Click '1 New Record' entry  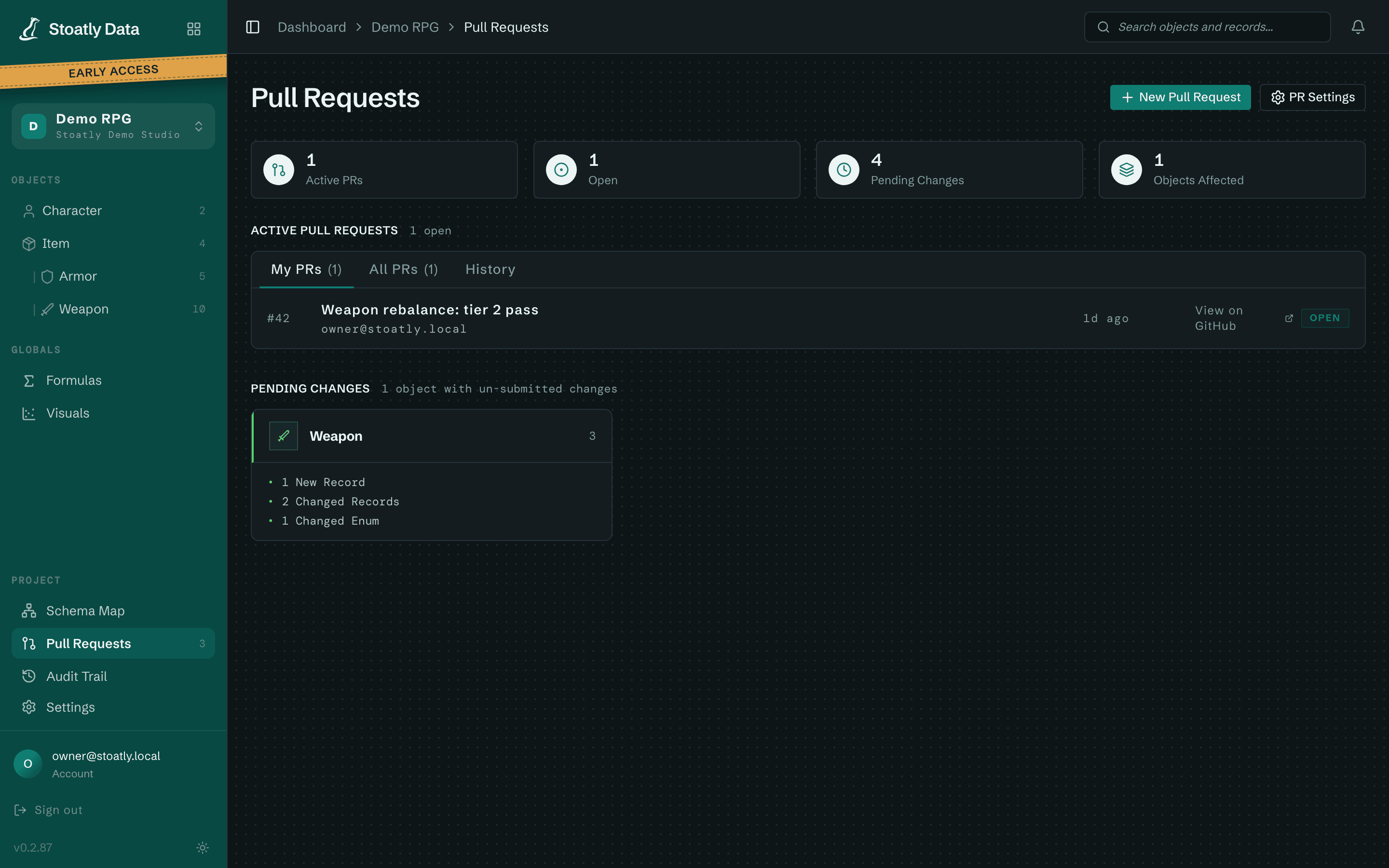(323, 482)
